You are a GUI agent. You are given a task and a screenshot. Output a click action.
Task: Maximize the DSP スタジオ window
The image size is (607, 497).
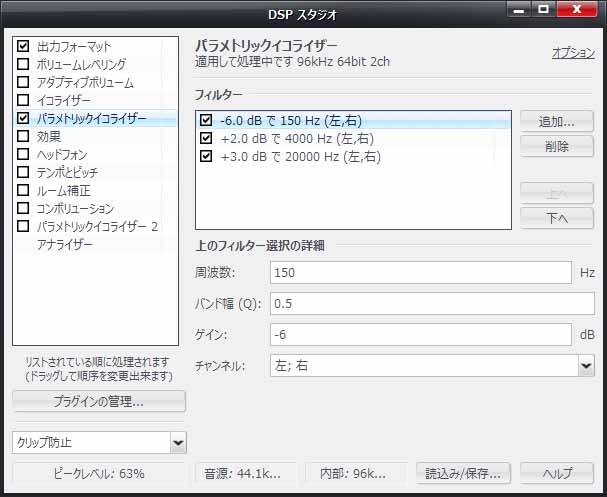coord(544,9)
